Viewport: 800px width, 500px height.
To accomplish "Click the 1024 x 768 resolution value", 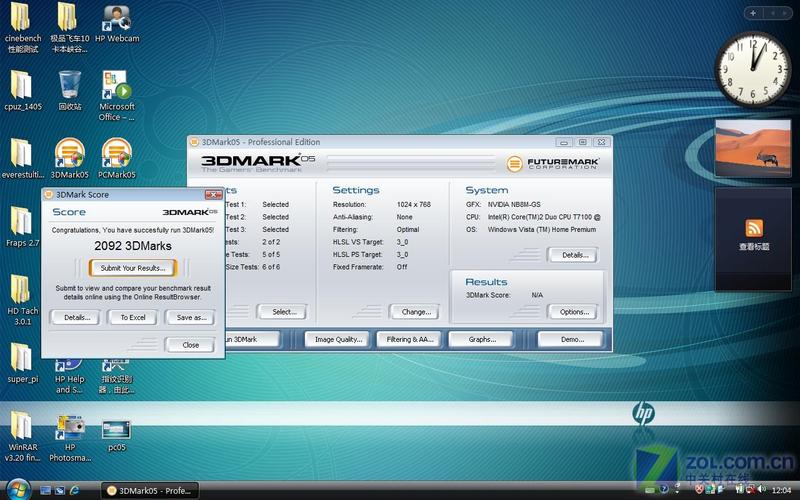I will (x=414, y=204).
